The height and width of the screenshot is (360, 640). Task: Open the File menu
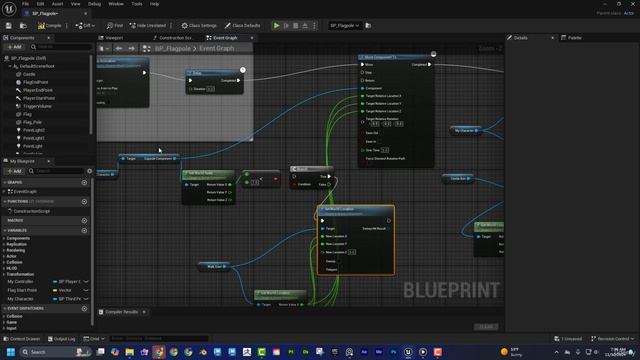[25, 4]
